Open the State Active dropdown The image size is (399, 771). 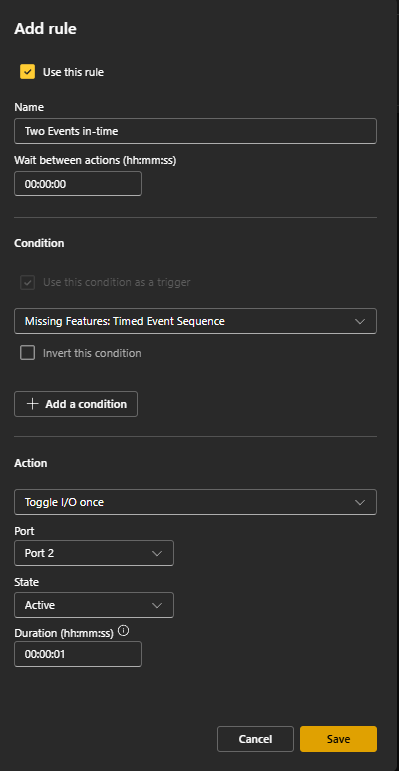(94, 605)
